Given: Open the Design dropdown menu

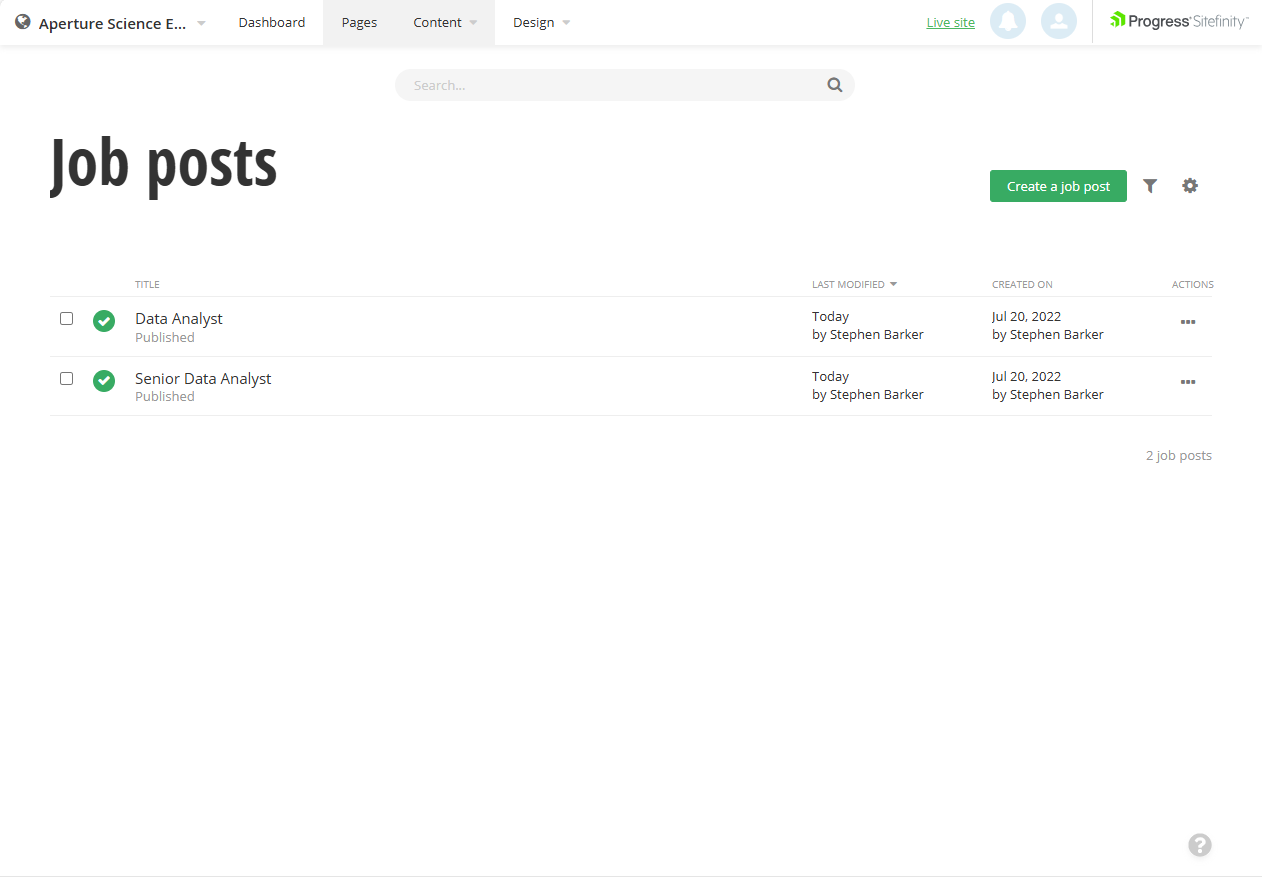Looking at the screenshot, I should (541, 22).
